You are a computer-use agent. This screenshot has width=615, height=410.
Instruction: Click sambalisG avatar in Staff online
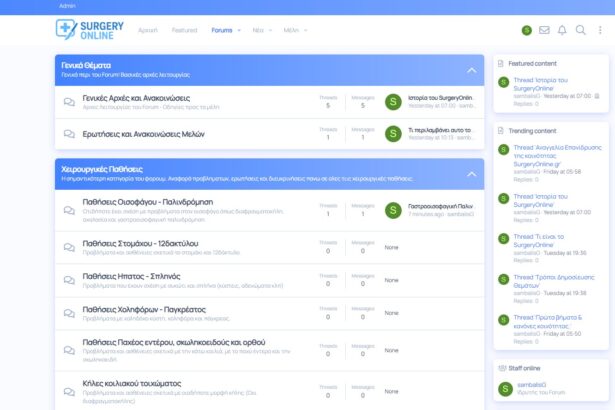504,387
